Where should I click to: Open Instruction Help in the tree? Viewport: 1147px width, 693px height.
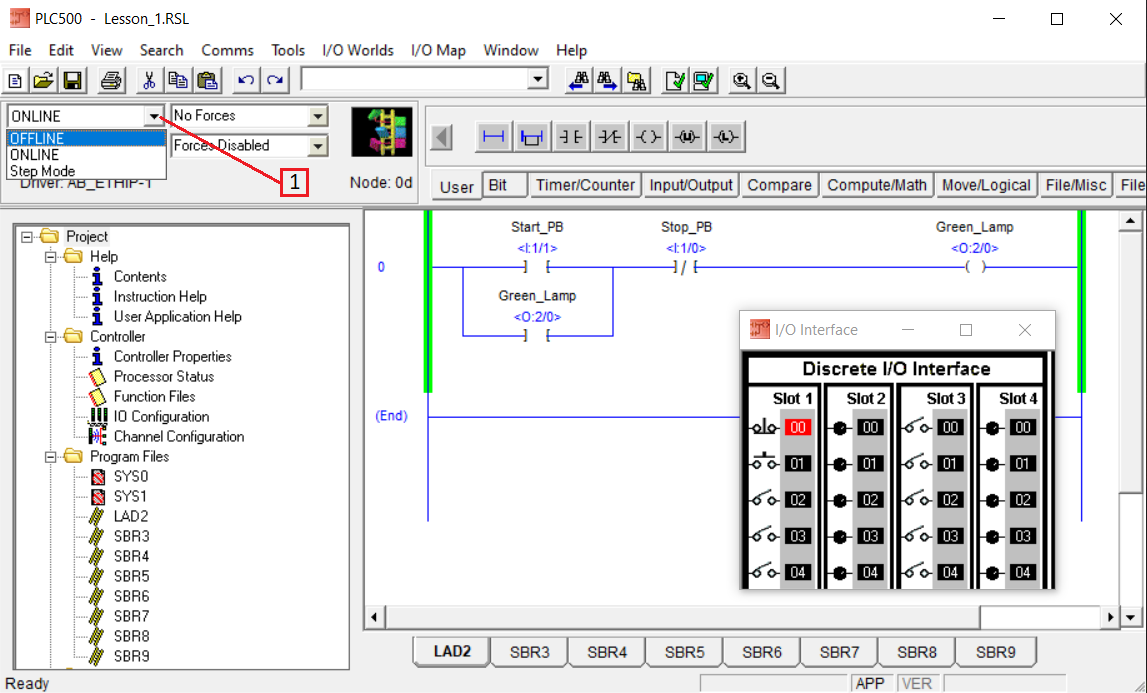160,296
